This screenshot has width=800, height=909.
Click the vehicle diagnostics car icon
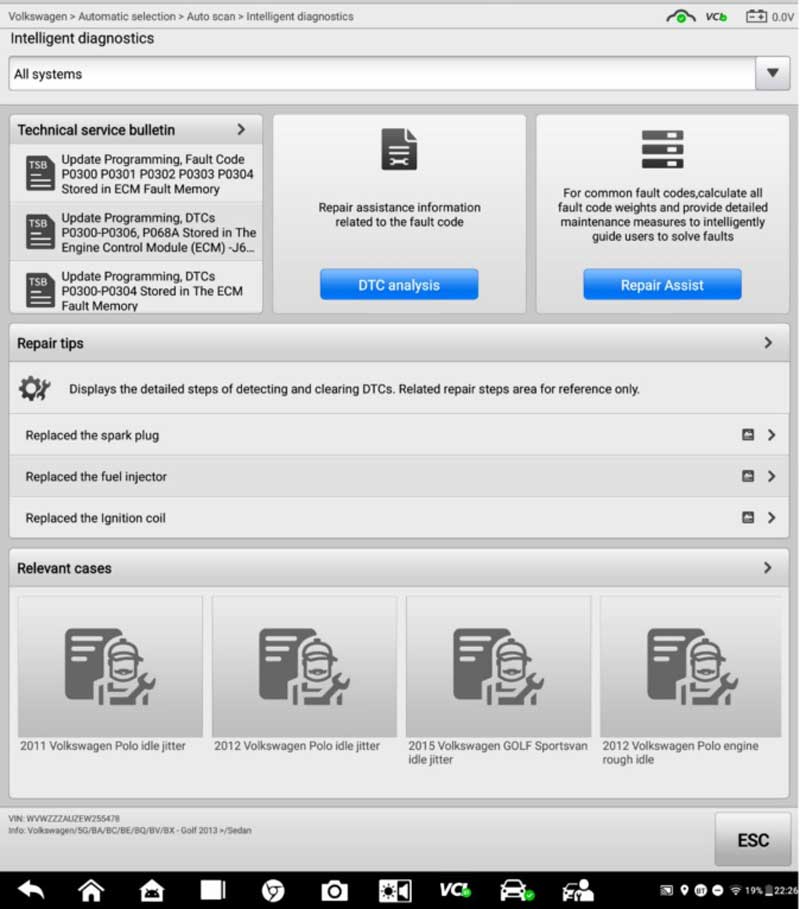tap(516, 889)
